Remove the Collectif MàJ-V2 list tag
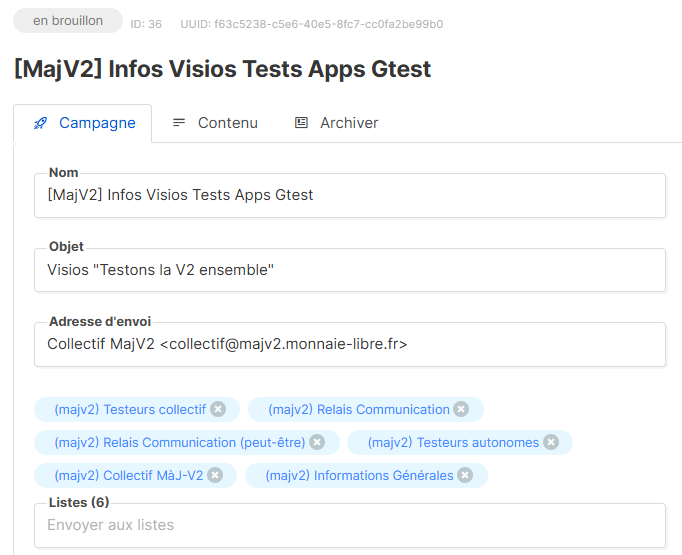 215,475
